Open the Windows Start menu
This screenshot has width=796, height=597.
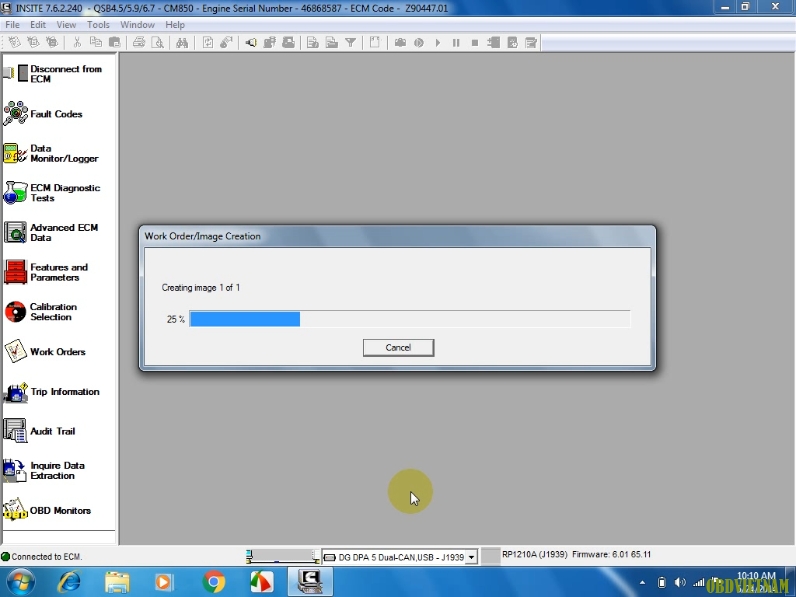(x=21, y=582)
